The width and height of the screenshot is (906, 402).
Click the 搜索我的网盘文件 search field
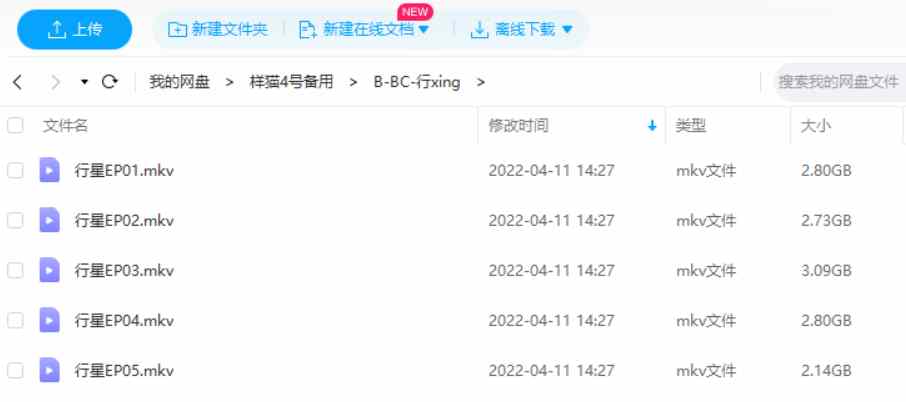point(840,82)
